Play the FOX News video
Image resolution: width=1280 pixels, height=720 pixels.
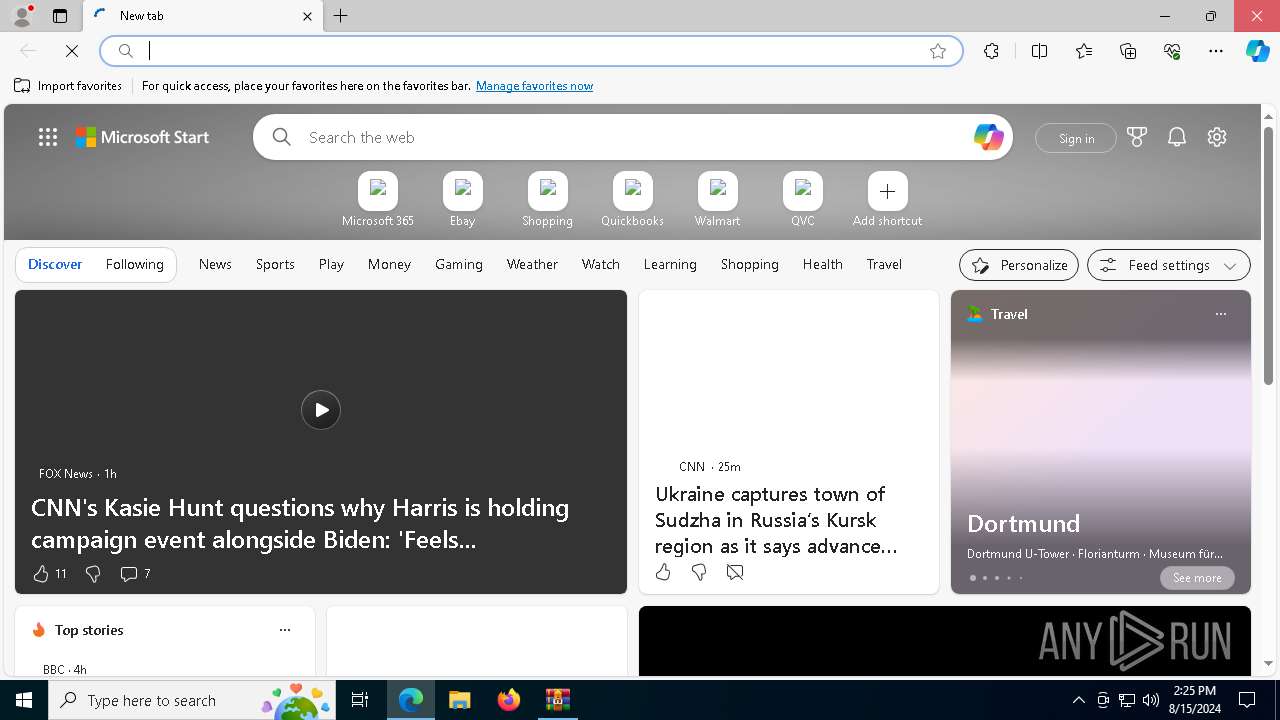coord(321,410)
